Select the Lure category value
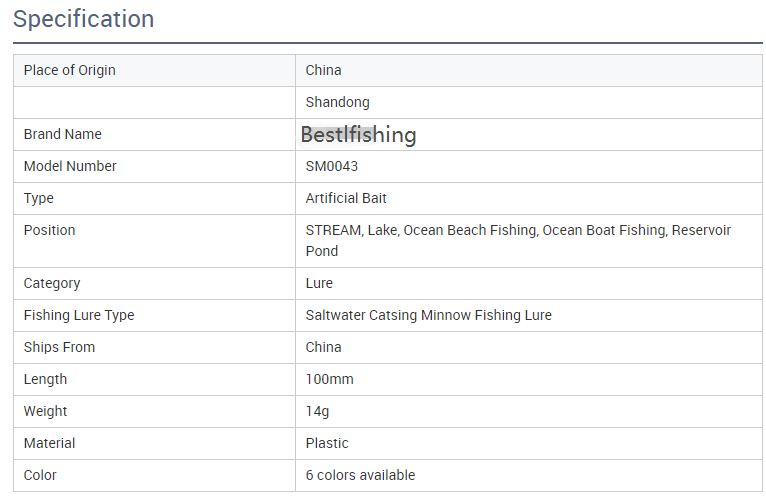 (x=319, y=283)
